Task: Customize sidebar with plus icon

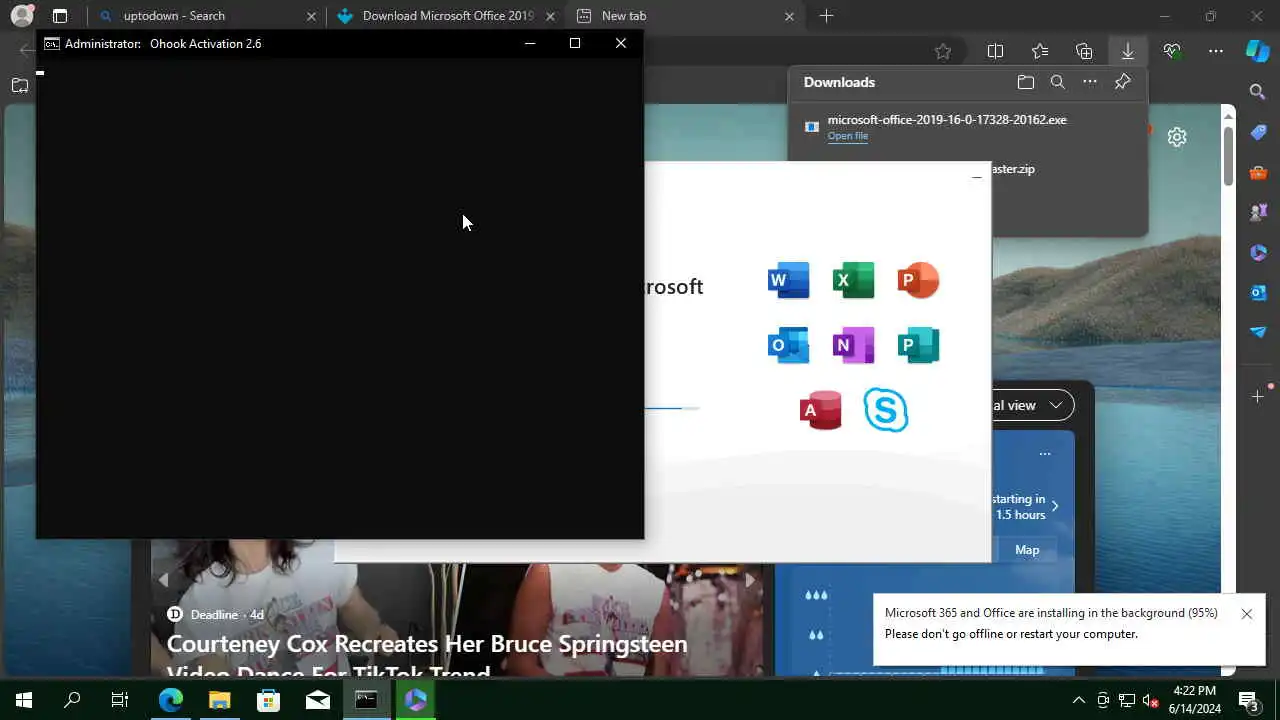Action: click(x=1258, y=397)
